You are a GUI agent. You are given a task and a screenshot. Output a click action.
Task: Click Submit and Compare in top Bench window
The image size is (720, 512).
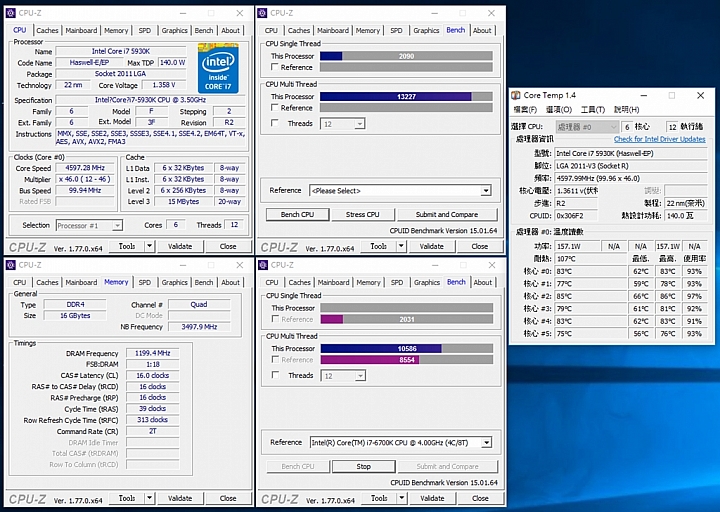click(447, 214)
